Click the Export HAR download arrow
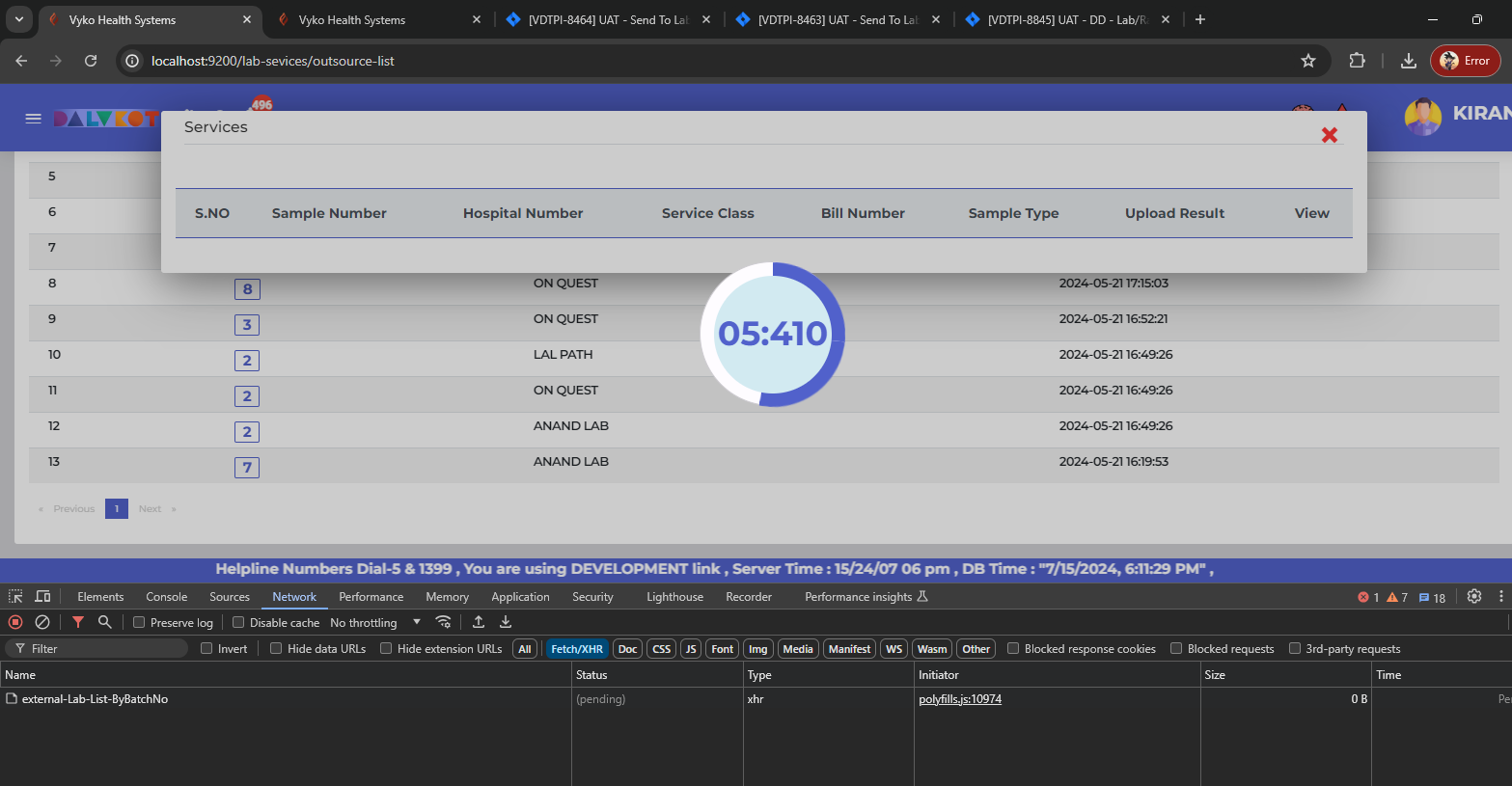1512x786 pixels. 506,622
